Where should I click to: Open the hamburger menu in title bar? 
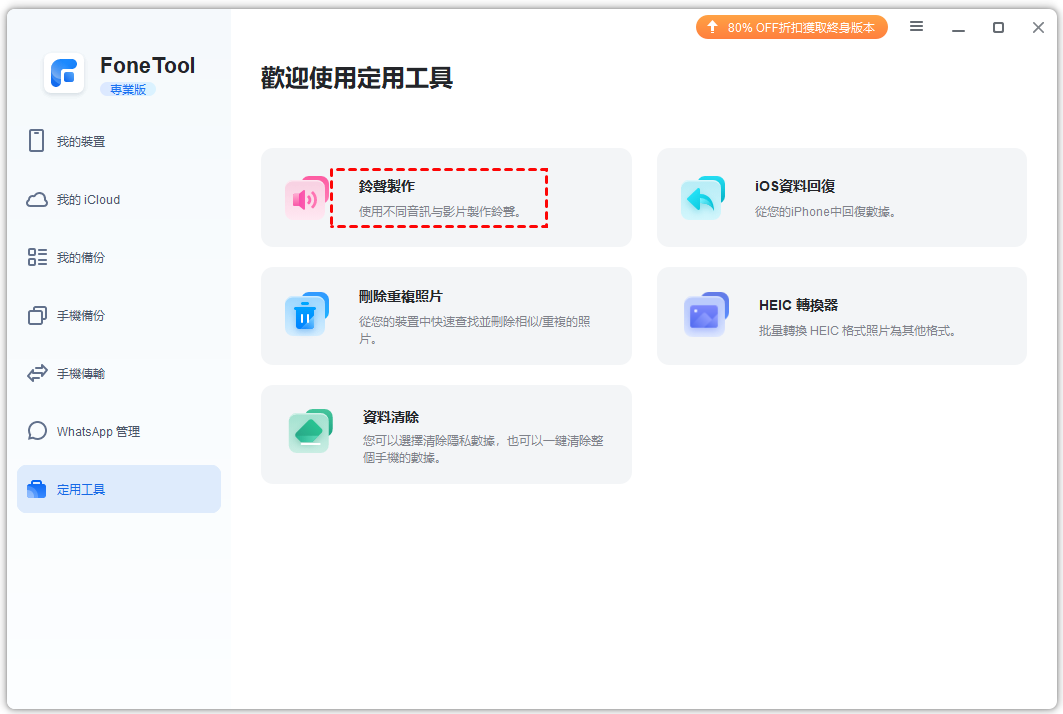point(916,27)
